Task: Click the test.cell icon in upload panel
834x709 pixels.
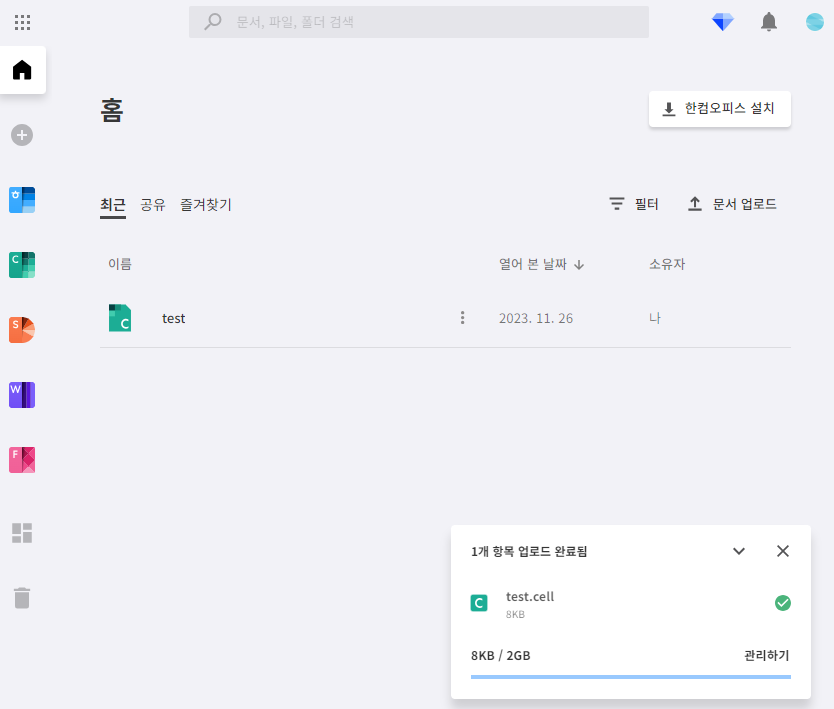Action: click(x=479, y=603)
